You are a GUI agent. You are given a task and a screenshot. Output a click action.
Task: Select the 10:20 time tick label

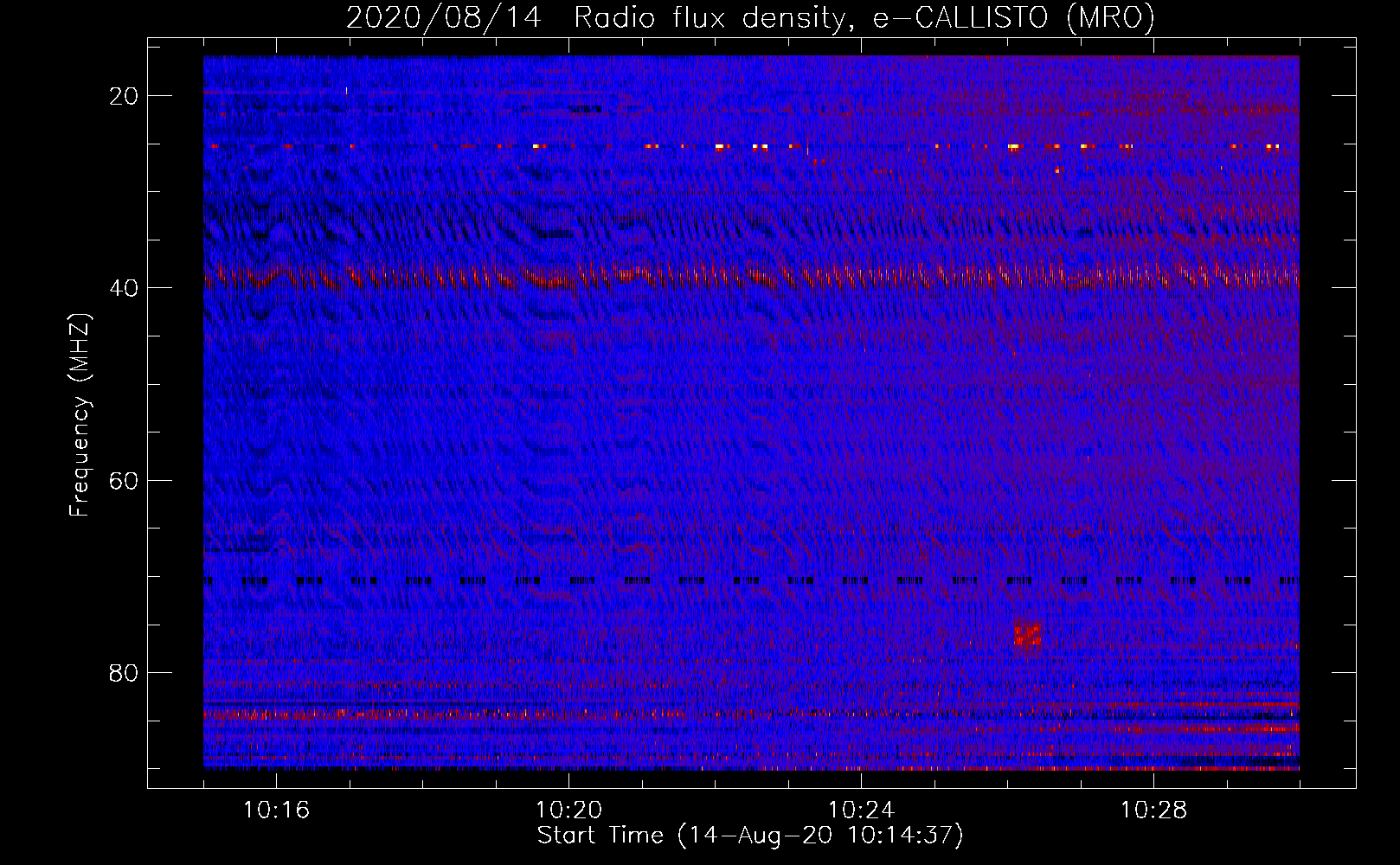tap(569, 811)
